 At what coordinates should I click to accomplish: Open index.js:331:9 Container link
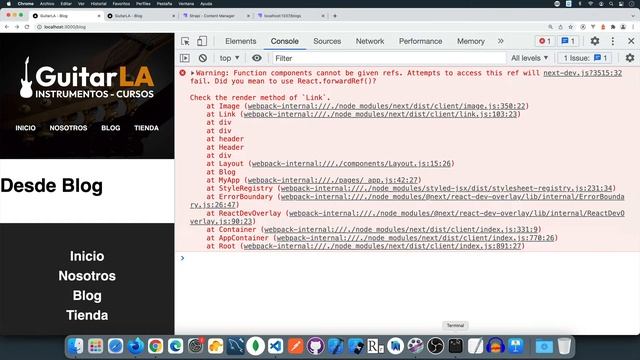401,229
